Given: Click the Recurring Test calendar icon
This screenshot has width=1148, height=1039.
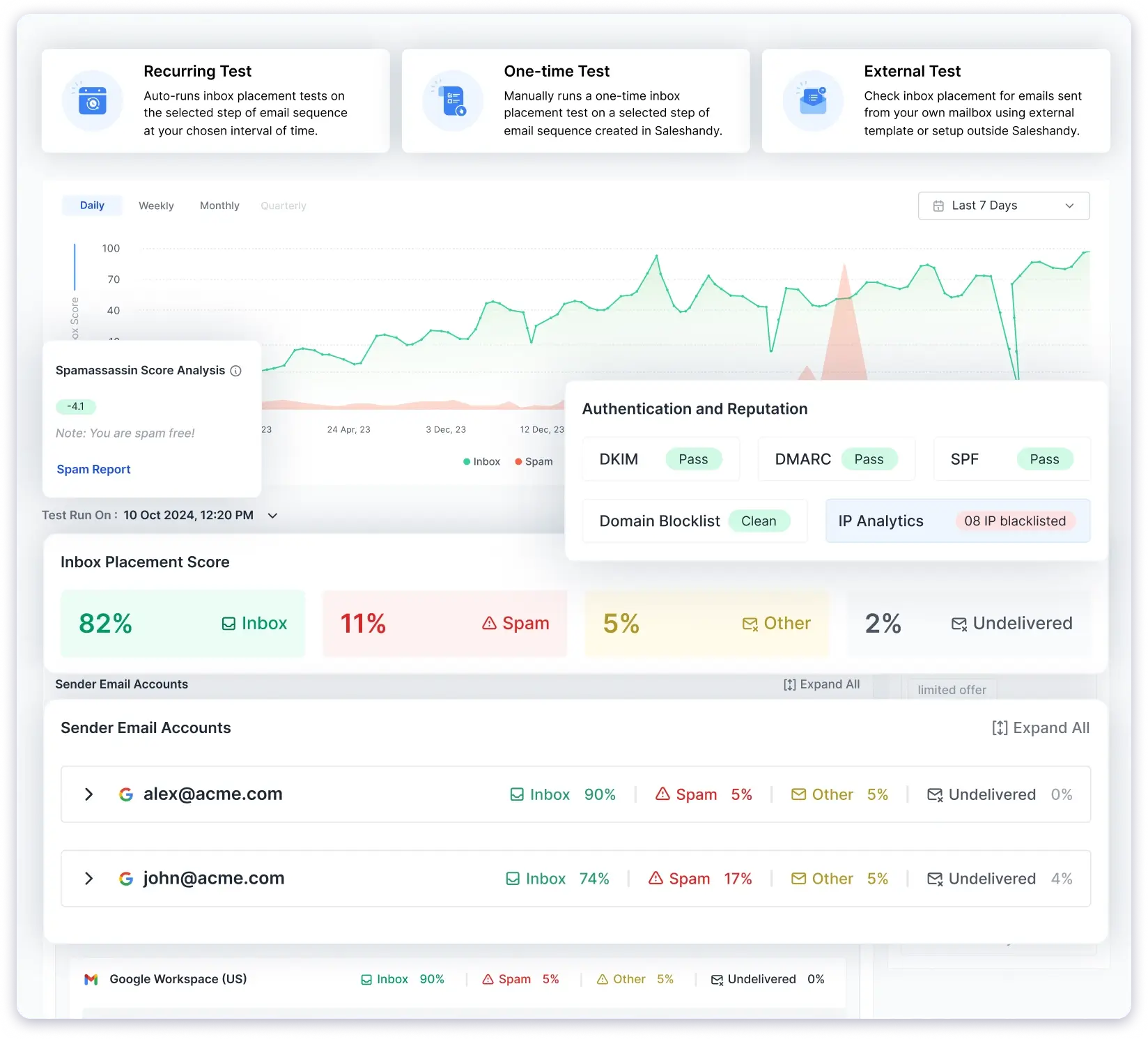Looking at the screenshot, I should pyautogui.click(x=93, y=101).
